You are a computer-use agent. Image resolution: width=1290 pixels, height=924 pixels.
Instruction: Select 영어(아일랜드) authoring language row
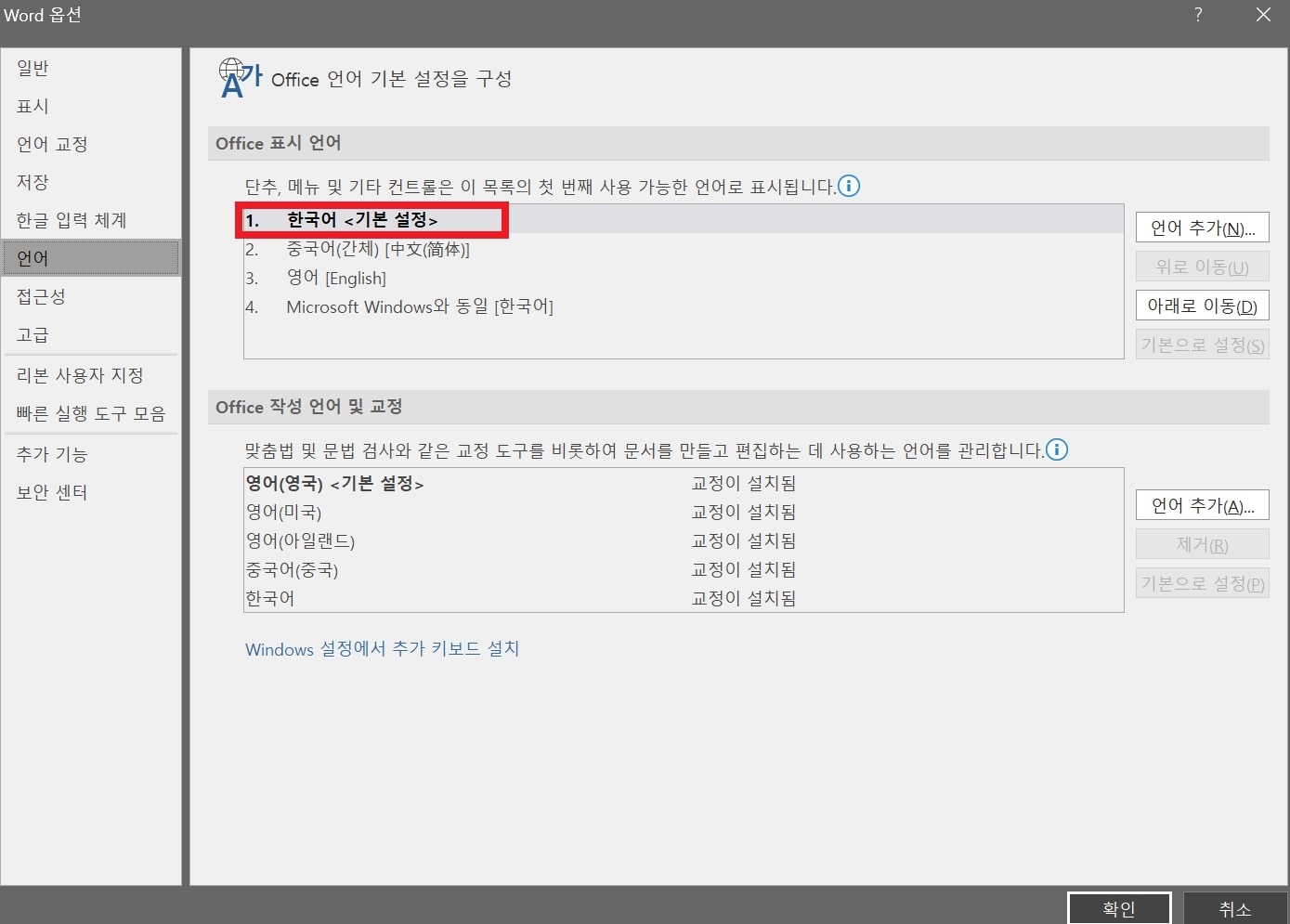[684, 541]
